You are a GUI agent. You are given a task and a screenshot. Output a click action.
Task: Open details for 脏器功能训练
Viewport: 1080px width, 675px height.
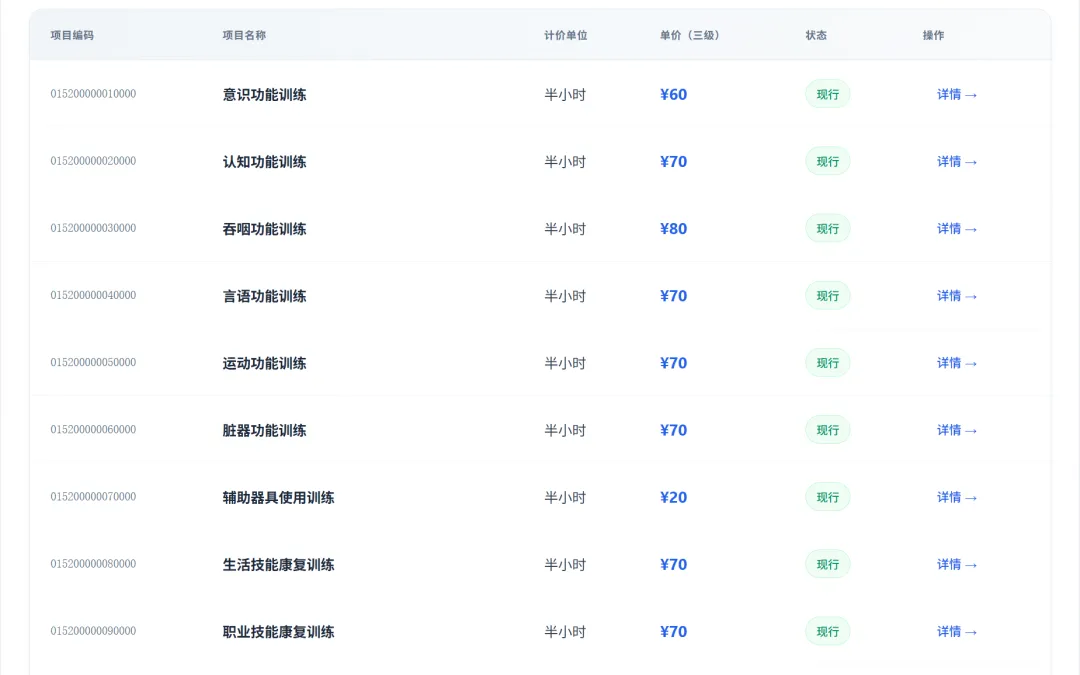[957, 430]
